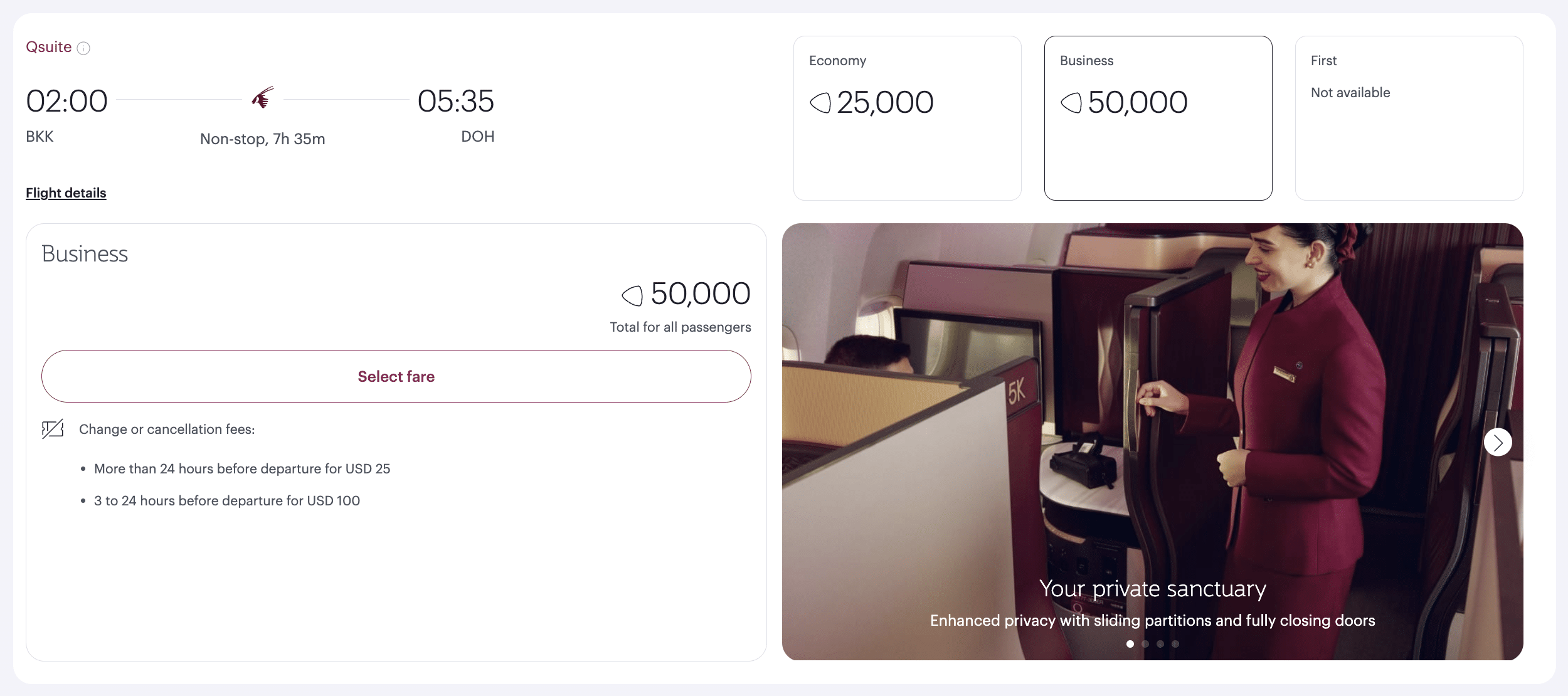Choose the Economy 25,000 fare card
The height and width of the screenshot is (696, 1568).
(907, 118)
